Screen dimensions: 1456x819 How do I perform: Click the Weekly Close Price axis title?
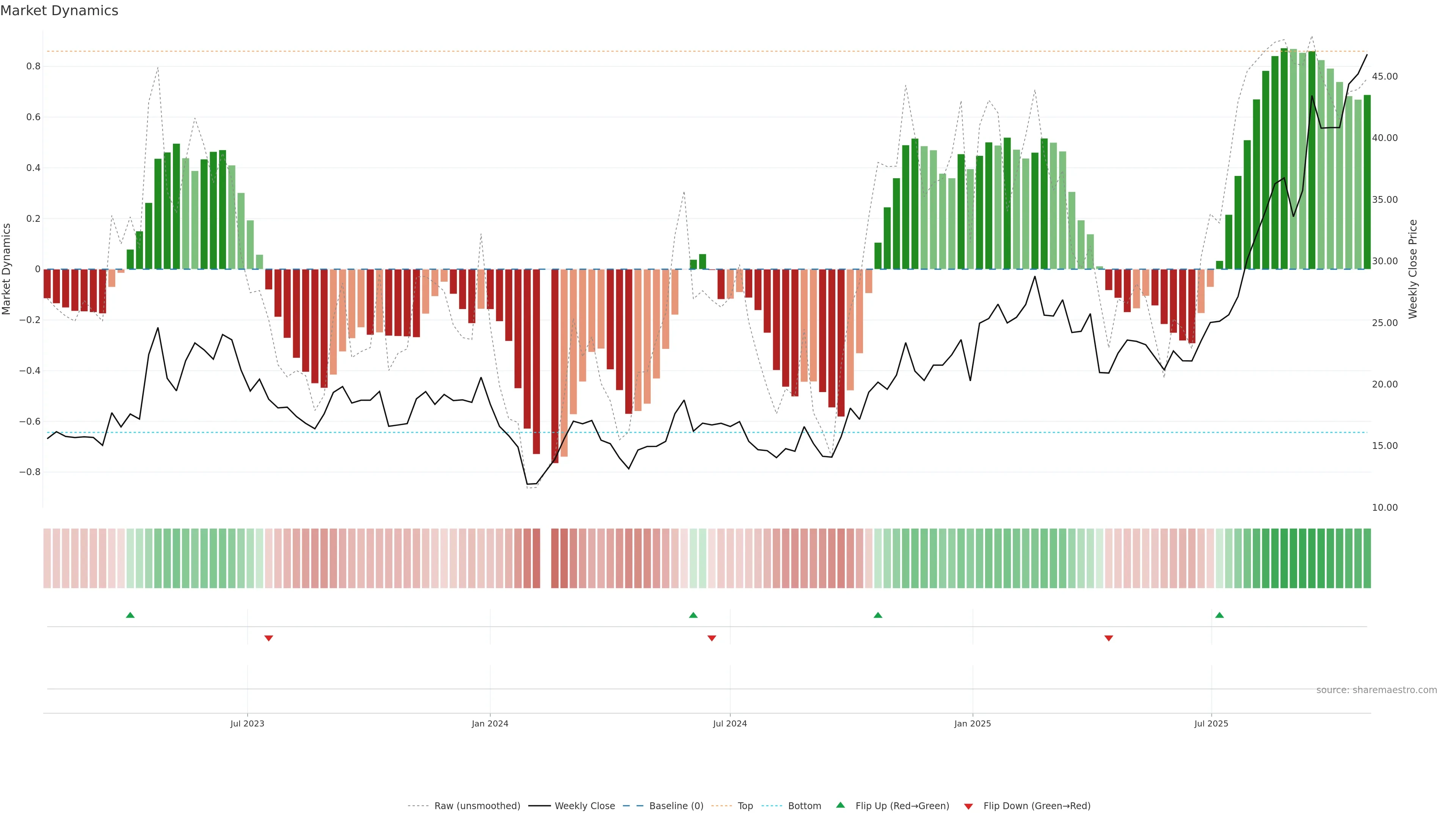pyautogui.click(x=1412, y=269)
